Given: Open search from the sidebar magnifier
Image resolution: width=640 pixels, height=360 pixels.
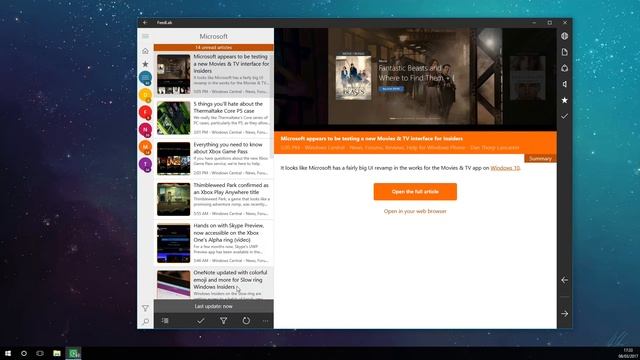Looking at the screenshot, I should click(145, 322).
